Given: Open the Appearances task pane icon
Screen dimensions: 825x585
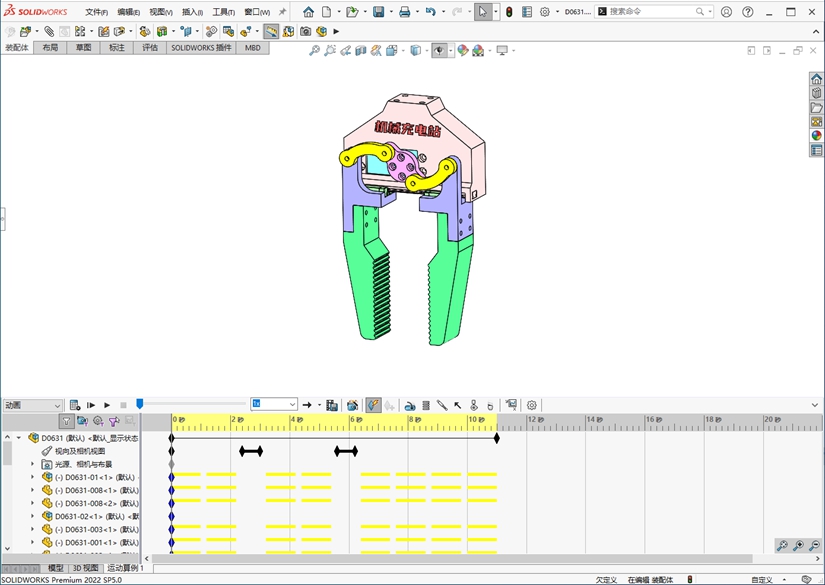Looking at the screenshot, I should pos(816,136).
